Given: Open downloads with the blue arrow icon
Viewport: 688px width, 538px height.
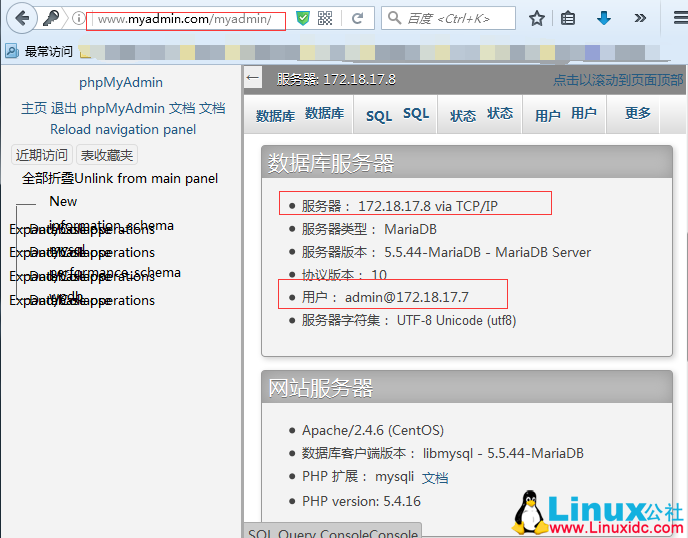Looking at the screenshot, I should [604, 18].
